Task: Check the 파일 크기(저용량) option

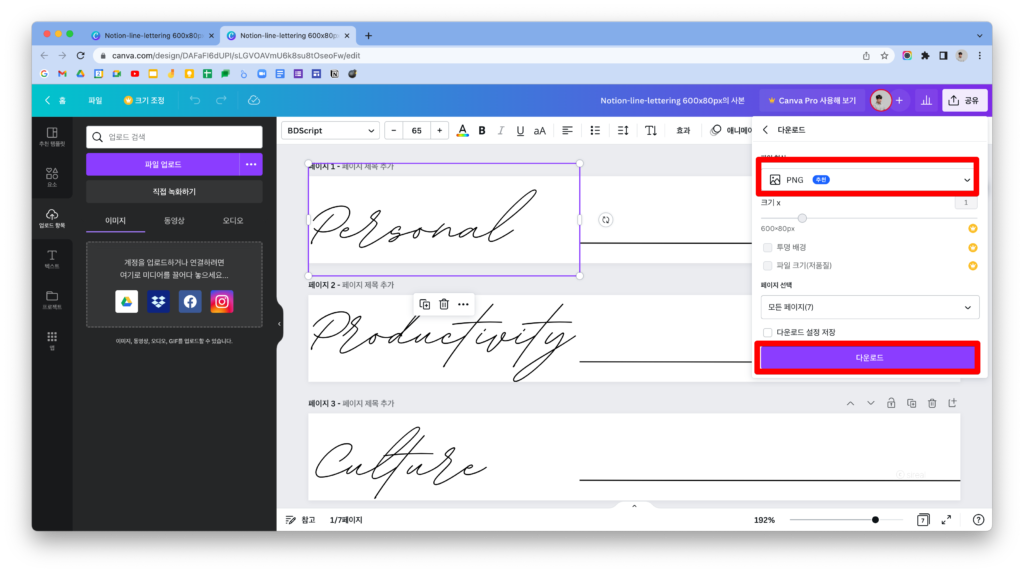Action: click(767, 265)
